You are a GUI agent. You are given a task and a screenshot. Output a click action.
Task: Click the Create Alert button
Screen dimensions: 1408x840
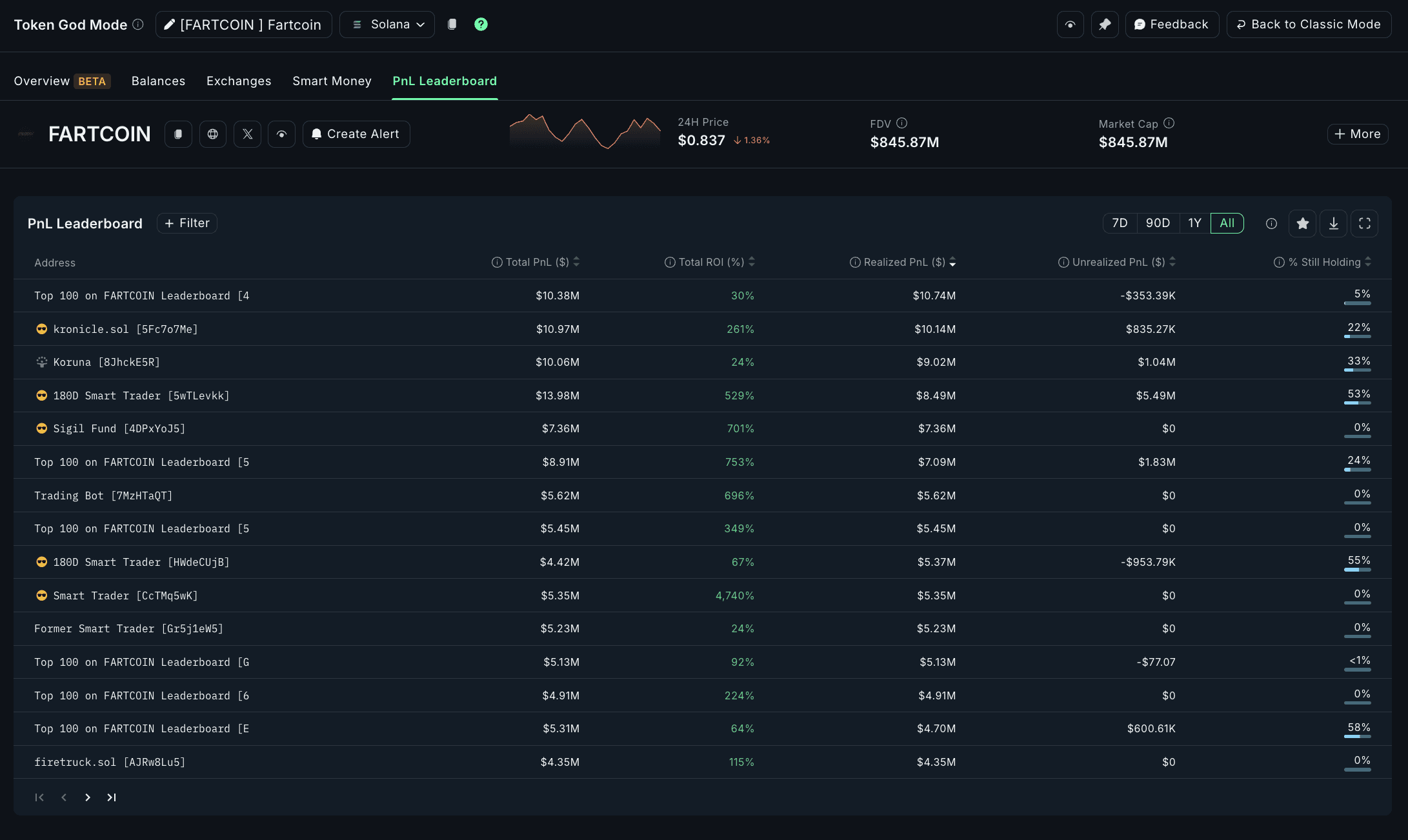click(x=356, y=134)
